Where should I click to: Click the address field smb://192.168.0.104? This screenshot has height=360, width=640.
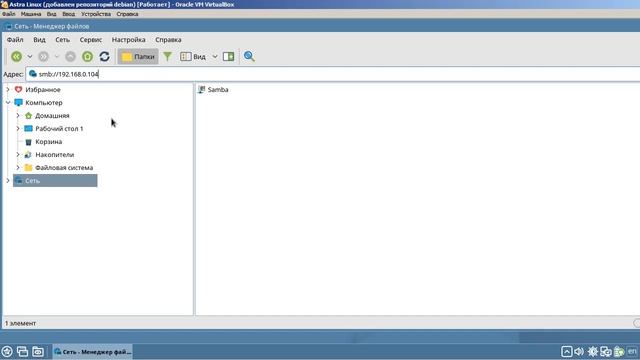coord(332,74)
